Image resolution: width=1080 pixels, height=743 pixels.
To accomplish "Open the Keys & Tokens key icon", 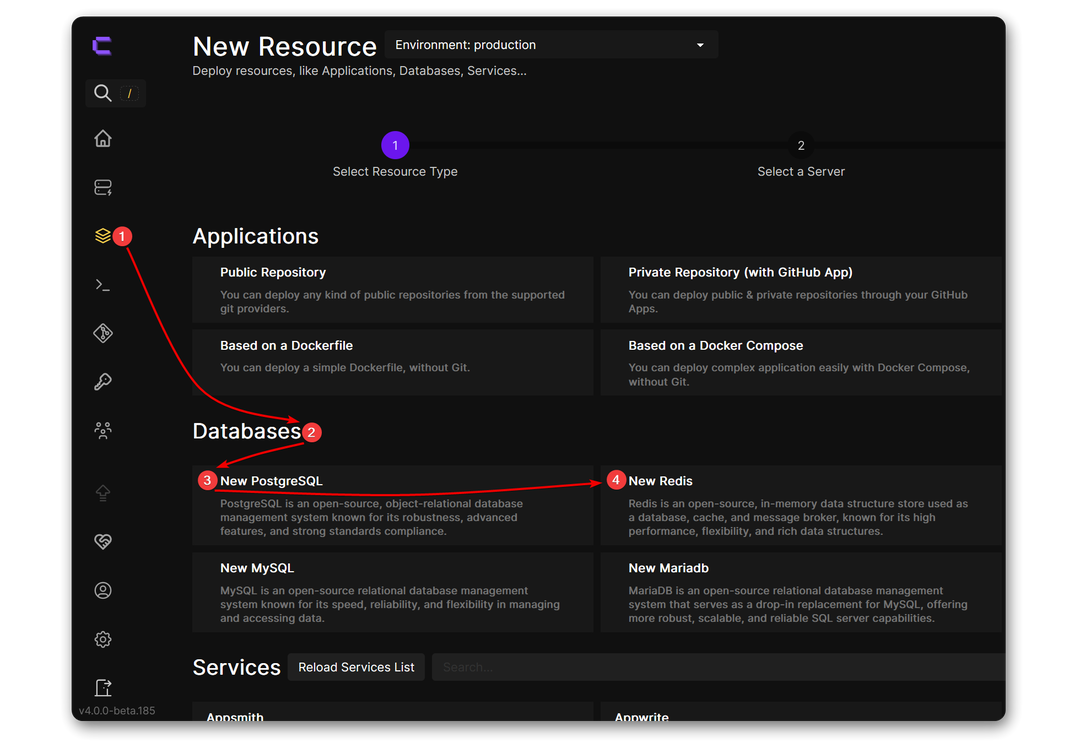I will pos(103,382).
